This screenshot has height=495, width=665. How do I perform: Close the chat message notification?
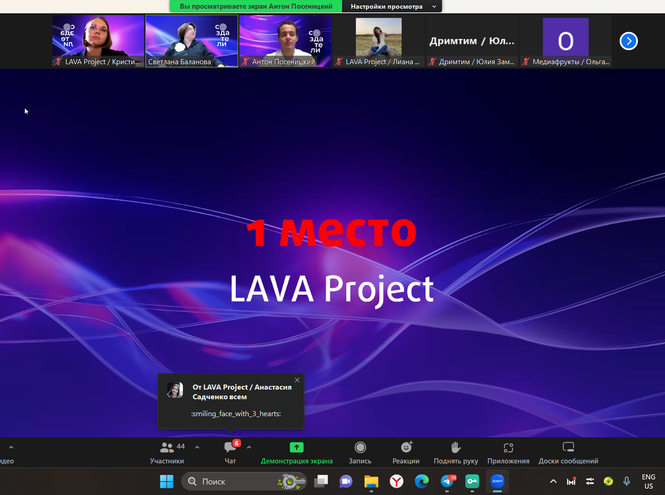coord(297,380)
